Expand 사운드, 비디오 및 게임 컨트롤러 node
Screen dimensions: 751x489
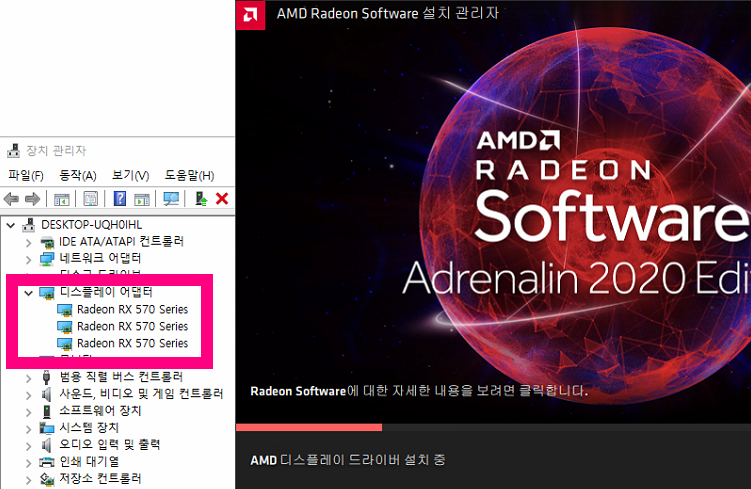click(x=28, y=395)
